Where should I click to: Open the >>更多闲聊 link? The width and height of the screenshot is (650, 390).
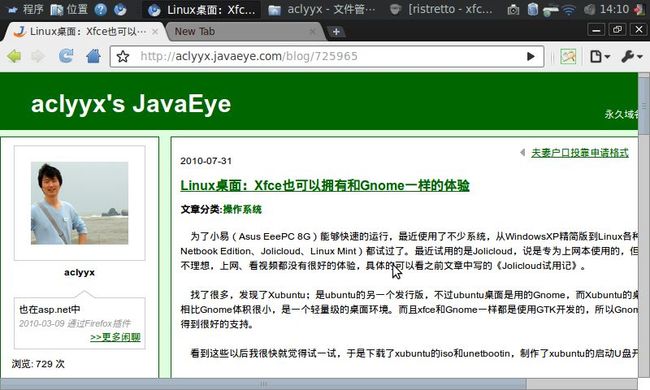(115, 337)
